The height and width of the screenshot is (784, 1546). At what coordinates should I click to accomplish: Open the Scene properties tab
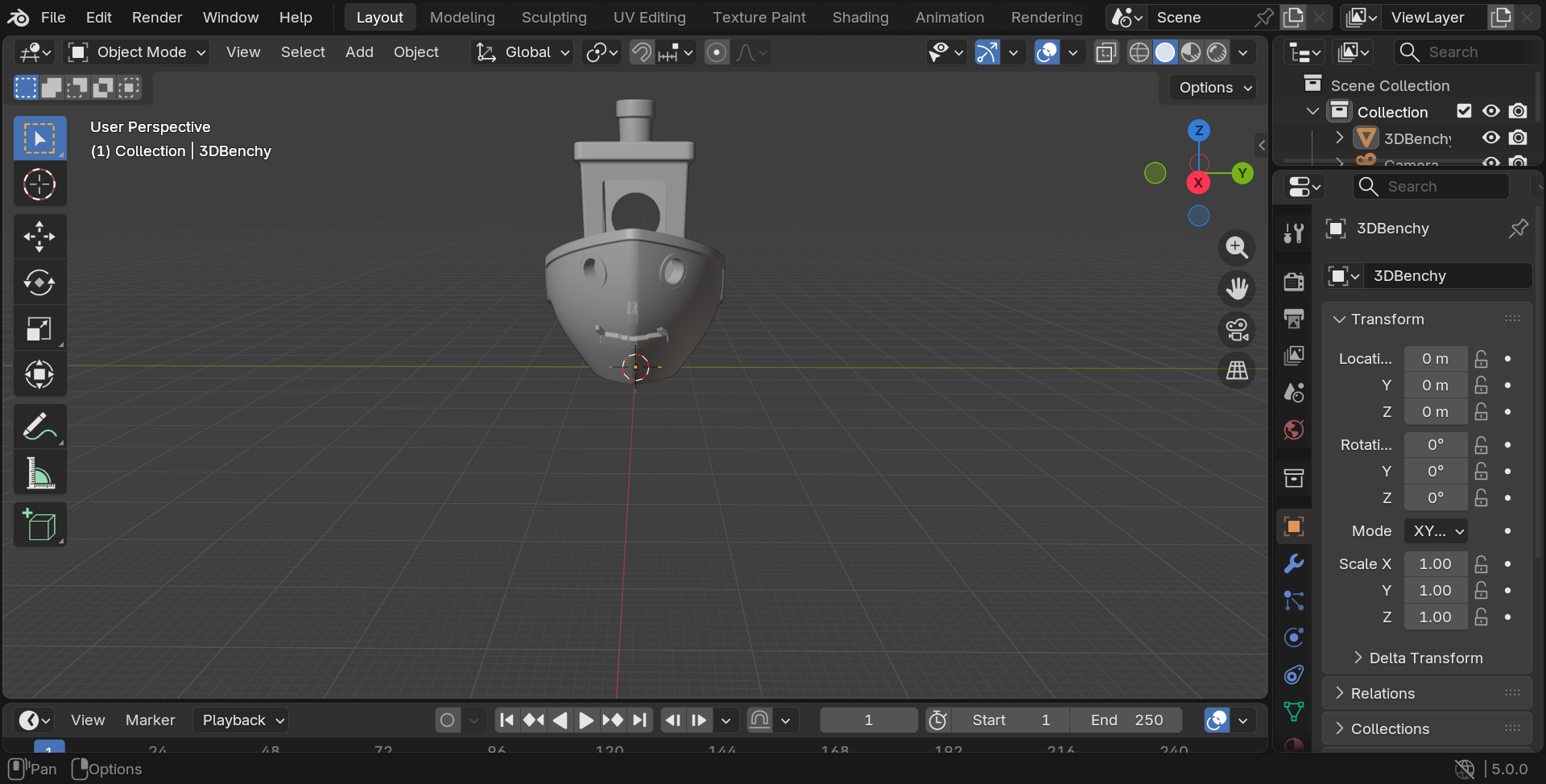(1294, 393)
